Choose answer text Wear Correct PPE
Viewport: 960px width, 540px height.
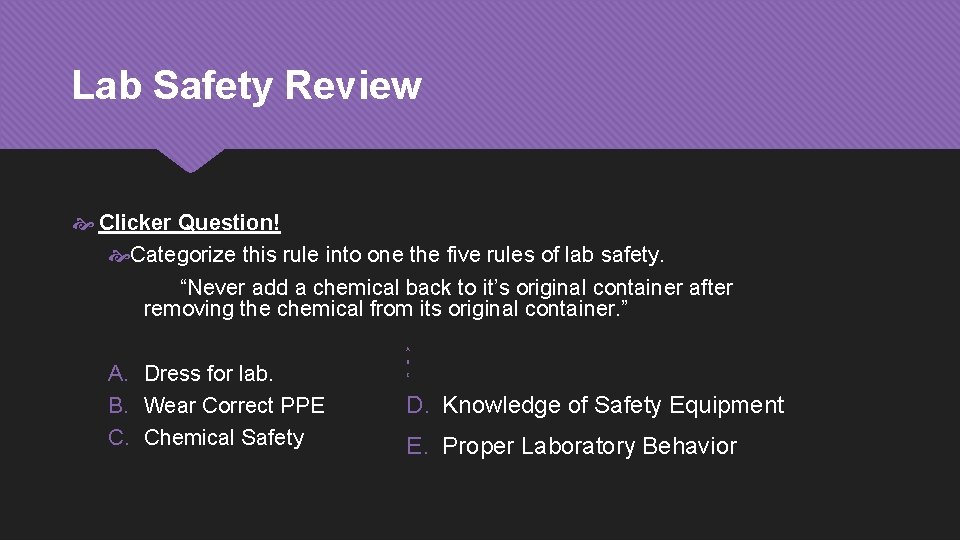pyautogui.click(x=234, y=405)
